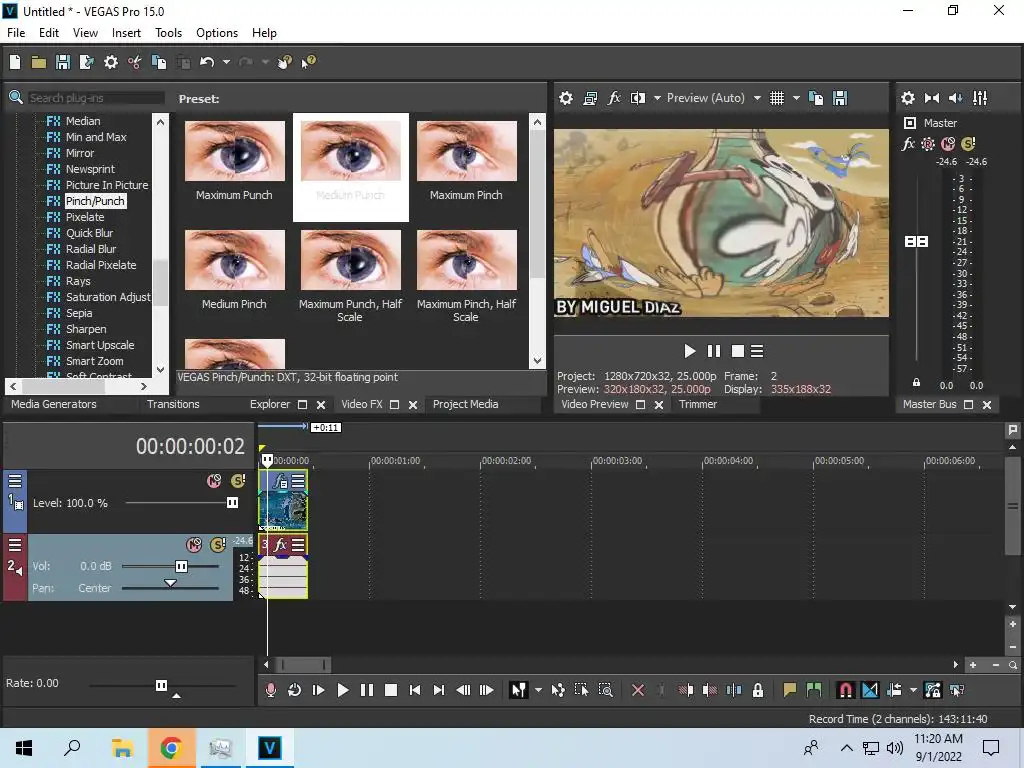Click the Search plug-ins field

click(x=96, y=98)
